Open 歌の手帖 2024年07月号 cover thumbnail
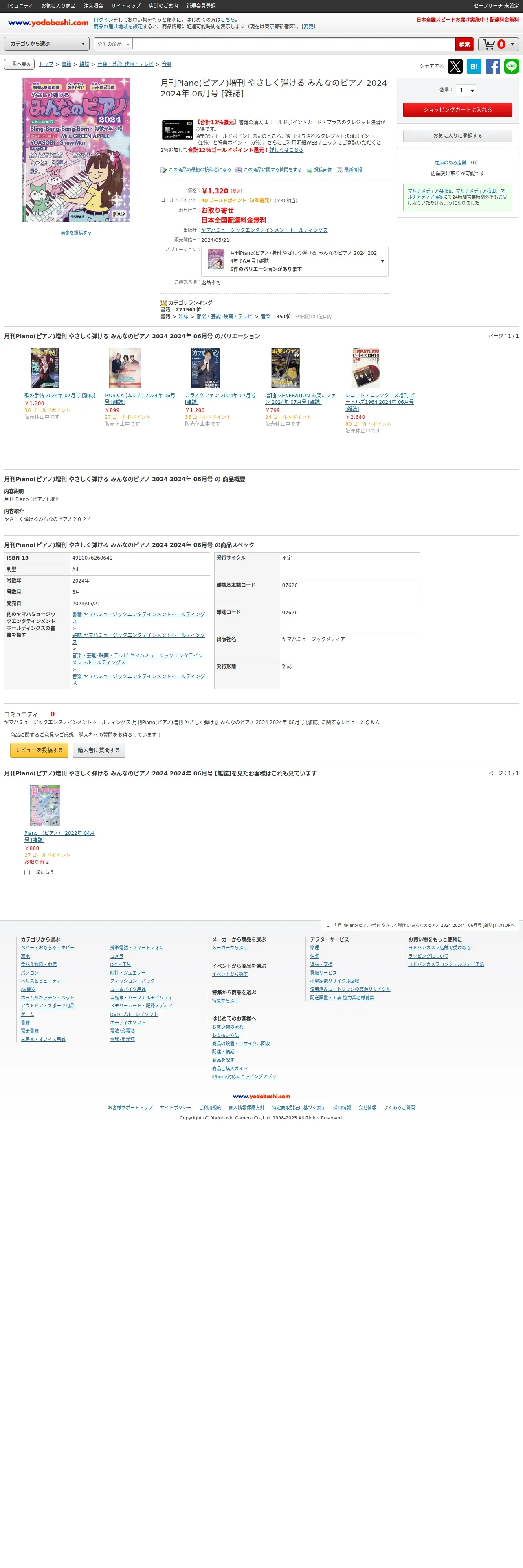Viewport: 523px width, 1568px height. pos(45,368)
